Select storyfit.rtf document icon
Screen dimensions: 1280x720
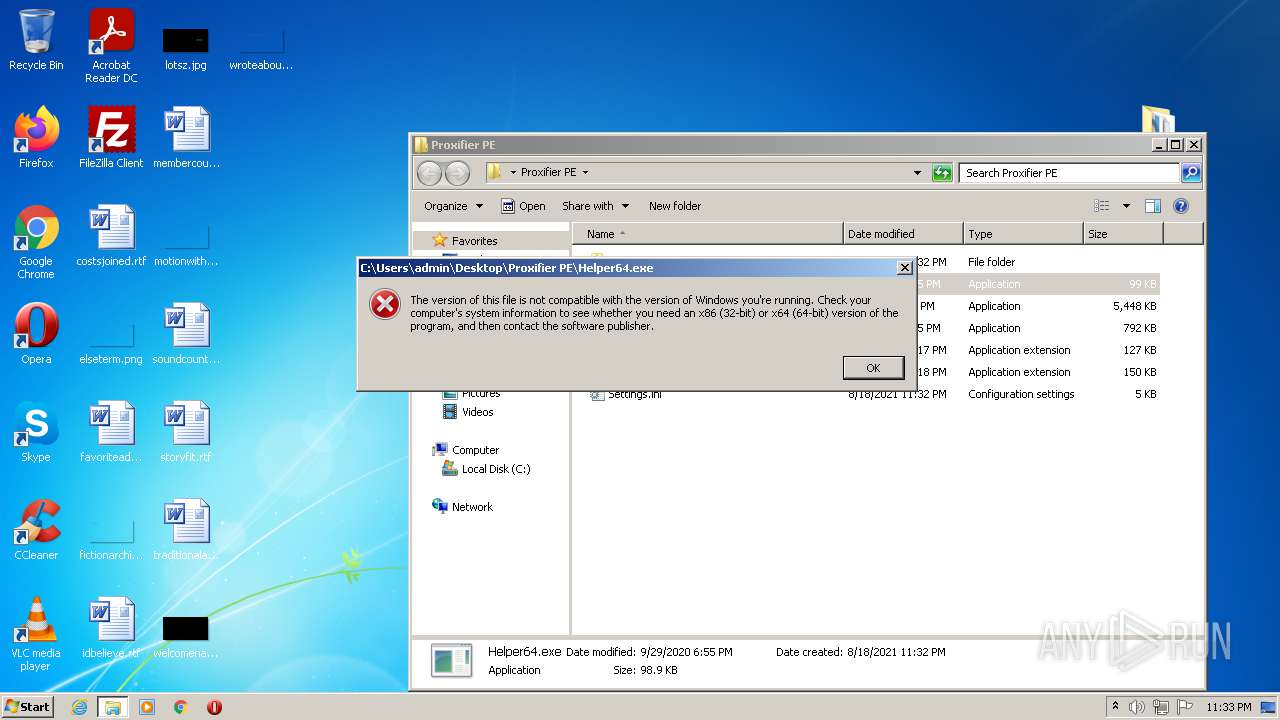pos(186,432)
